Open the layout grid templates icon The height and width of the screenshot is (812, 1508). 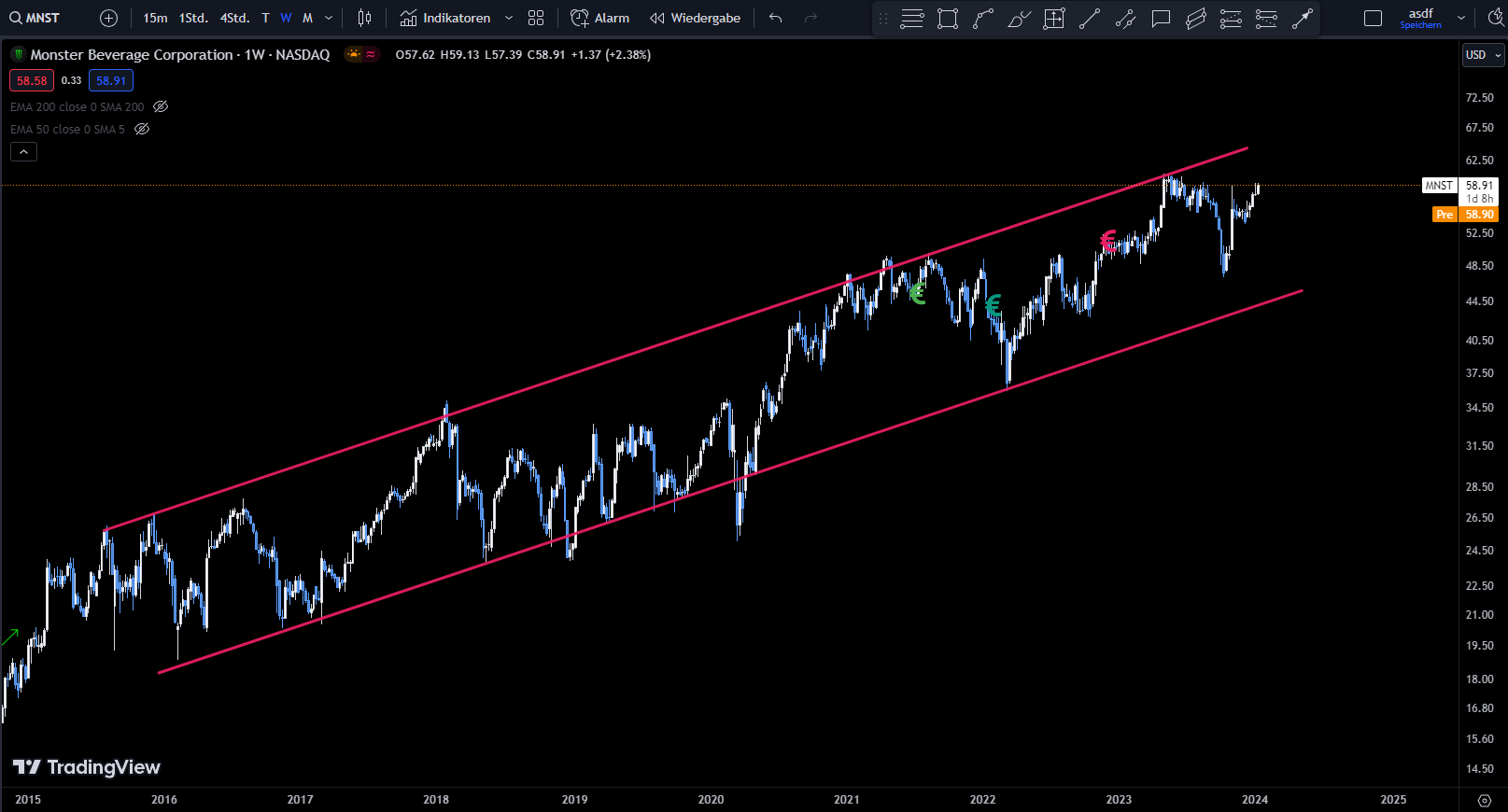click(x=536, y=18)
